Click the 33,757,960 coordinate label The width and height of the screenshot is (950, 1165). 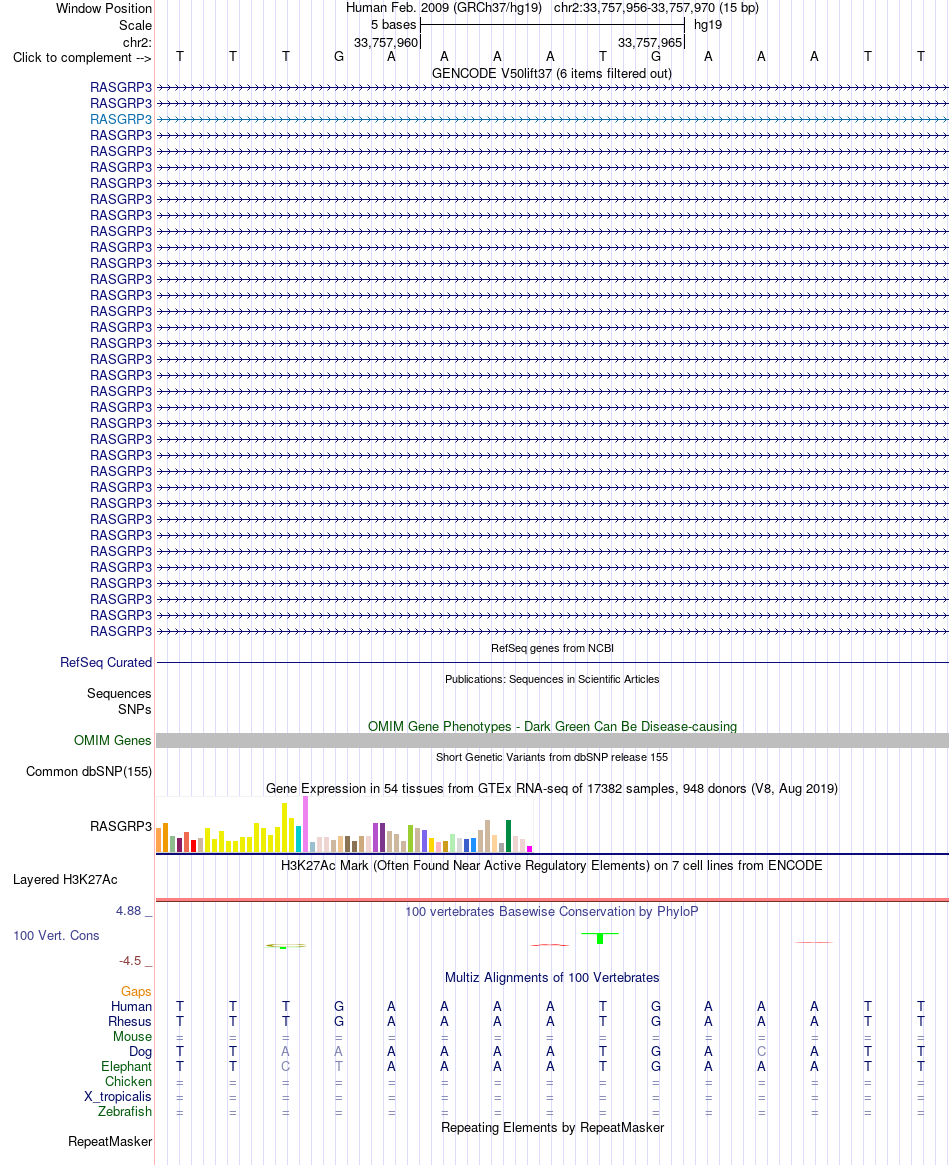click(x=386, y=42)
